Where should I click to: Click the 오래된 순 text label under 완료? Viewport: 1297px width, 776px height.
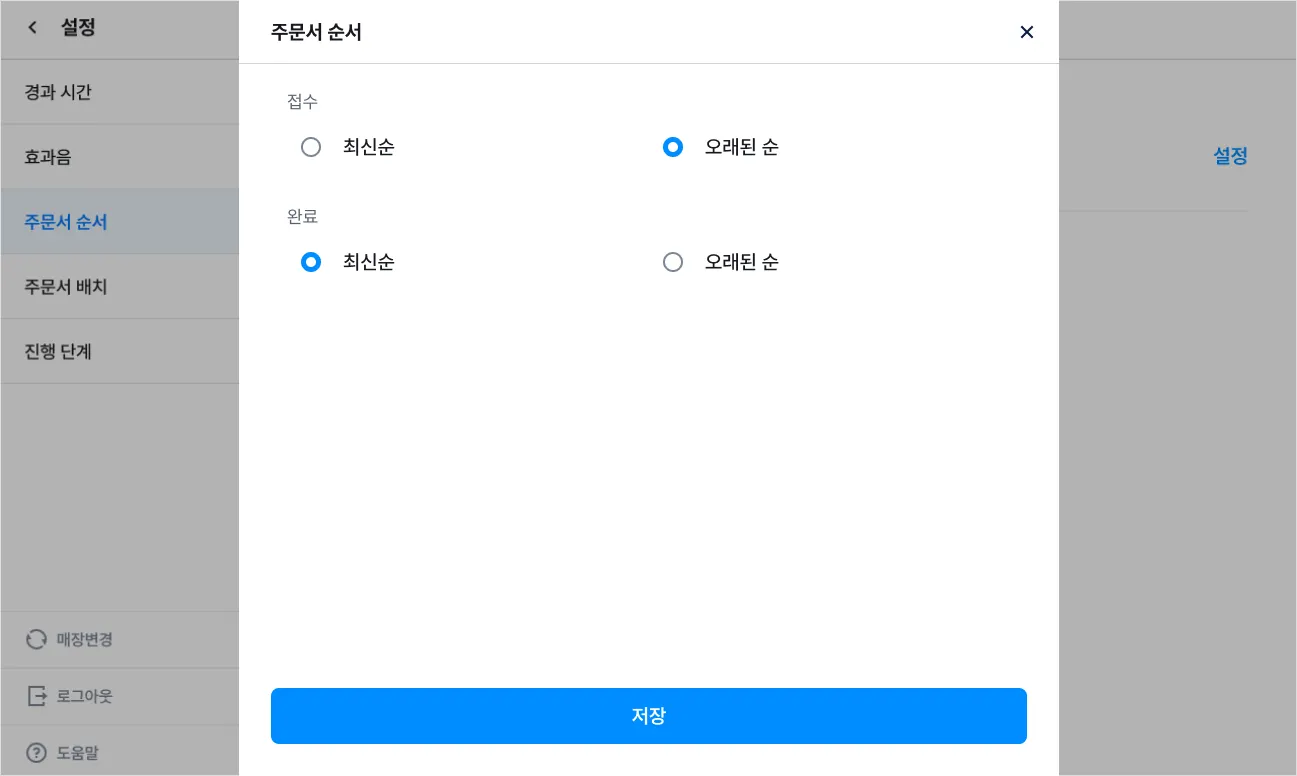pos(741,262)
